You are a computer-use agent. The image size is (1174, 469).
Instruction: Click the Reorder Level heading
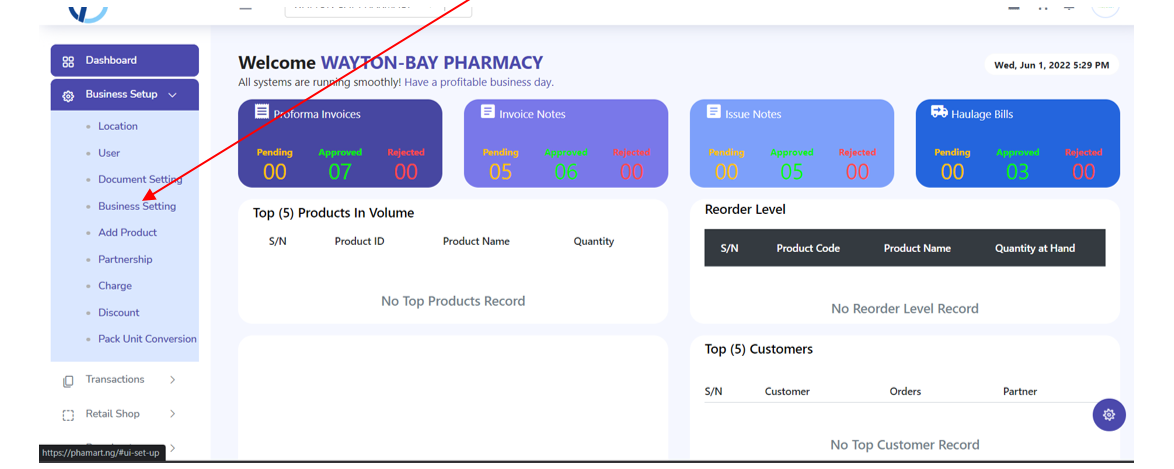[x=745, y=210]
